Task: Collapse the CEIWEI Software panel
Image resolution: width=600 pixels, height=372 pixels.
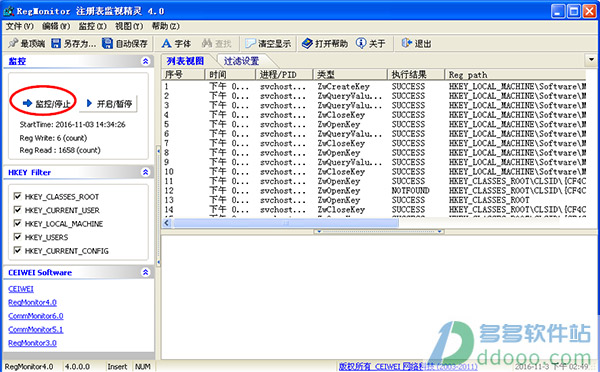Action: [145, 272]
